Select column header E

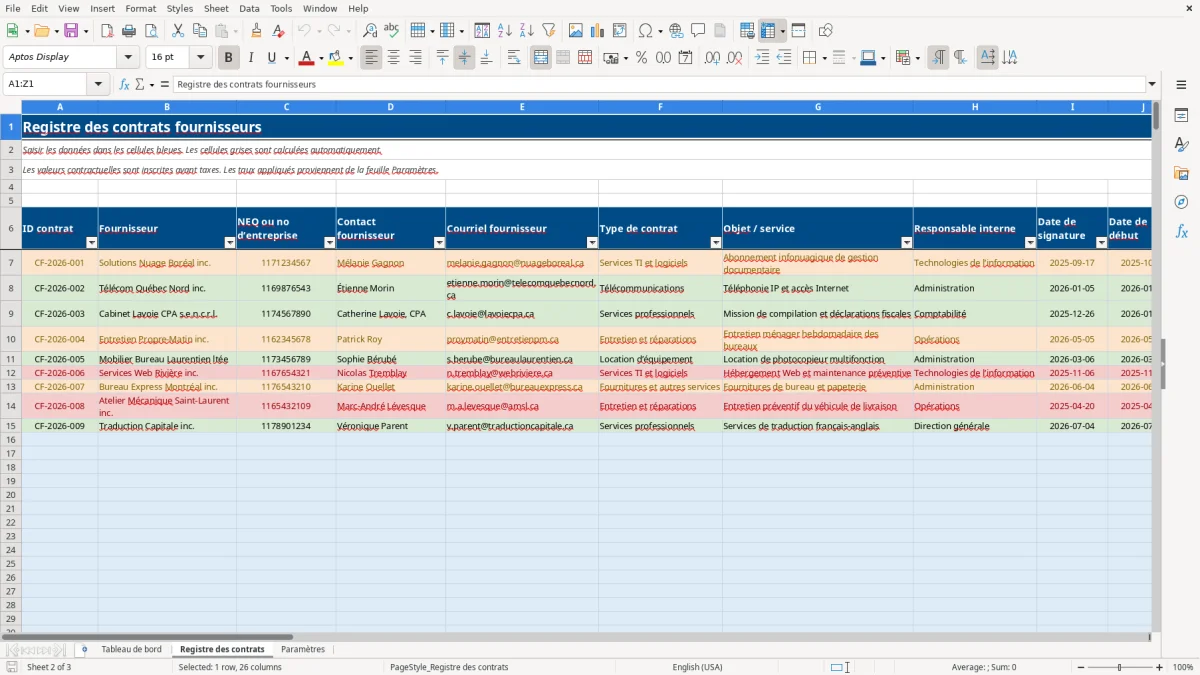coord(522,107)
